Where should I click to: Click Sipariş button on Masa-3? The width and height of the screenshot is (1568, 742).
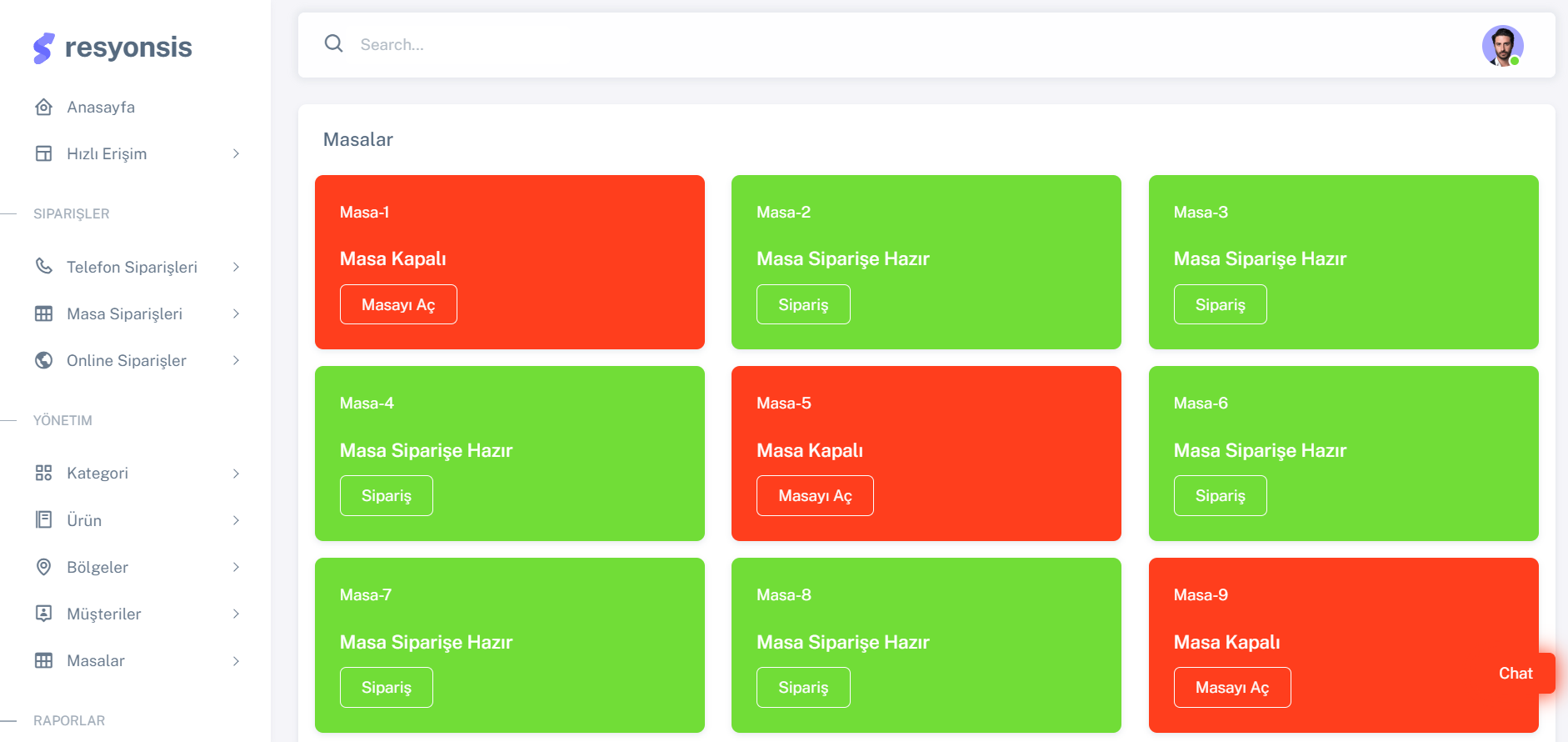pos(1221,304)
